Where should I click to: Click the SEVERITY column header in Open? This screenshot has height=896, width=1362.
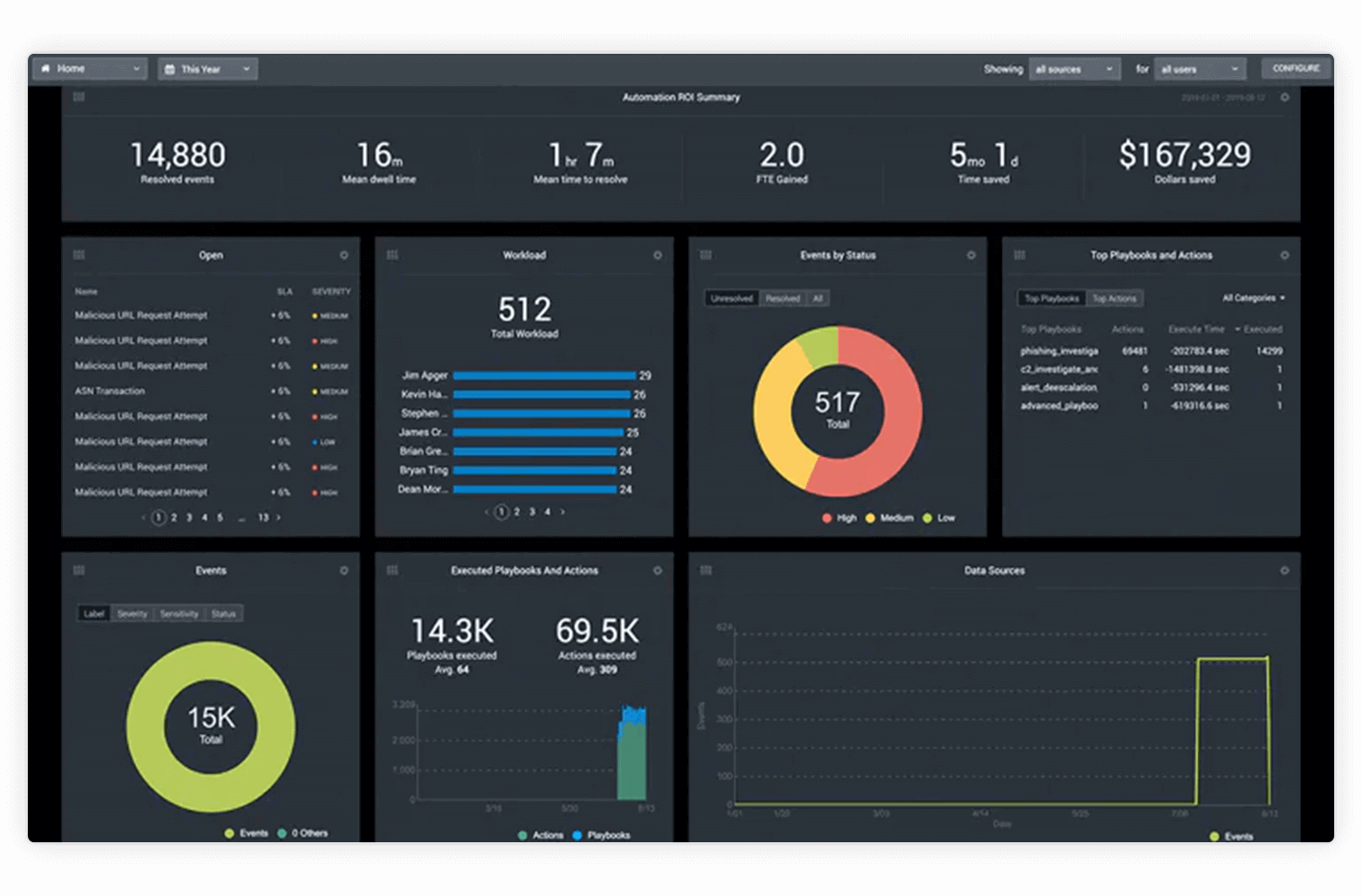point(331,291)
